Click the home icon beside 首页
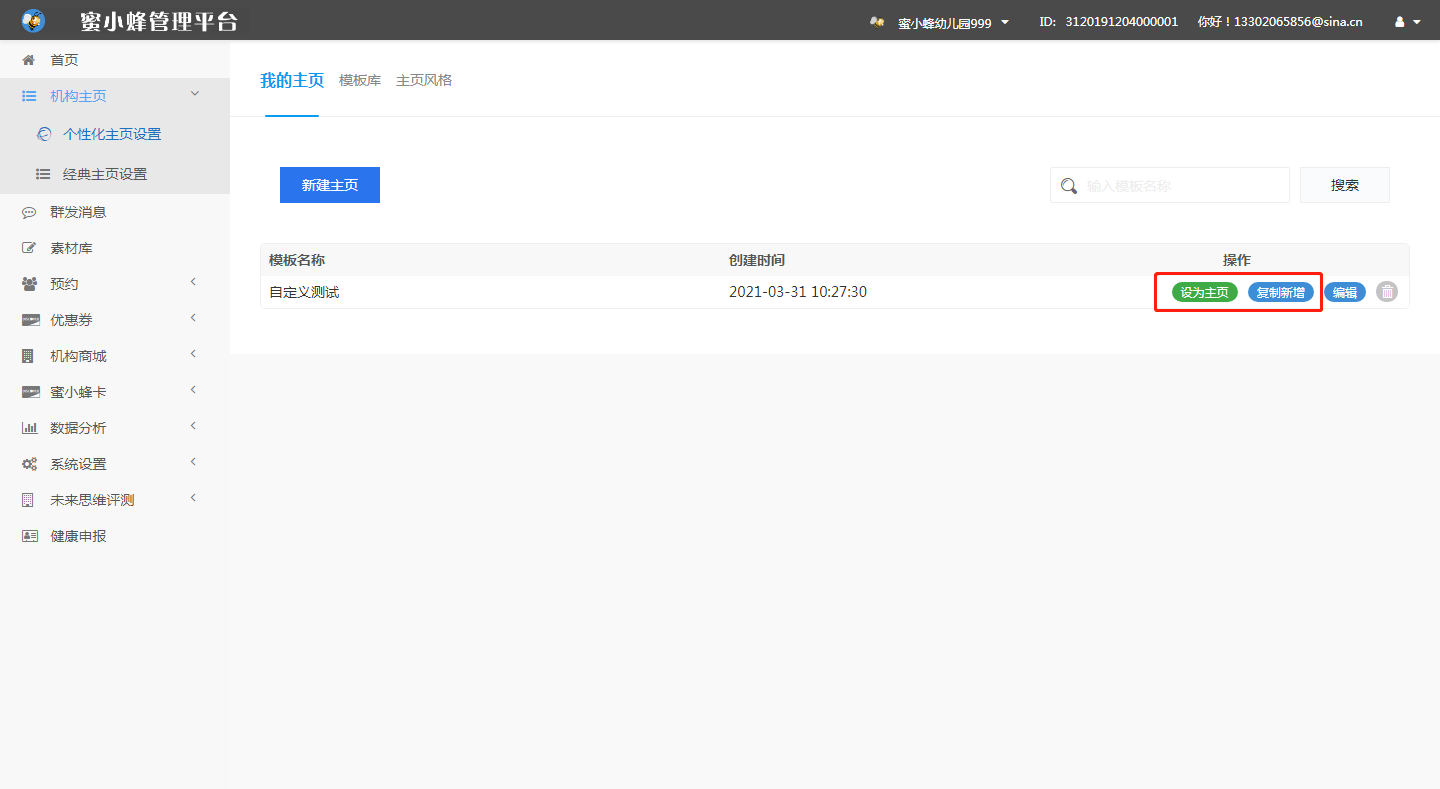The width and height of the screenshot is (1440, 789). tap(29, 60)
